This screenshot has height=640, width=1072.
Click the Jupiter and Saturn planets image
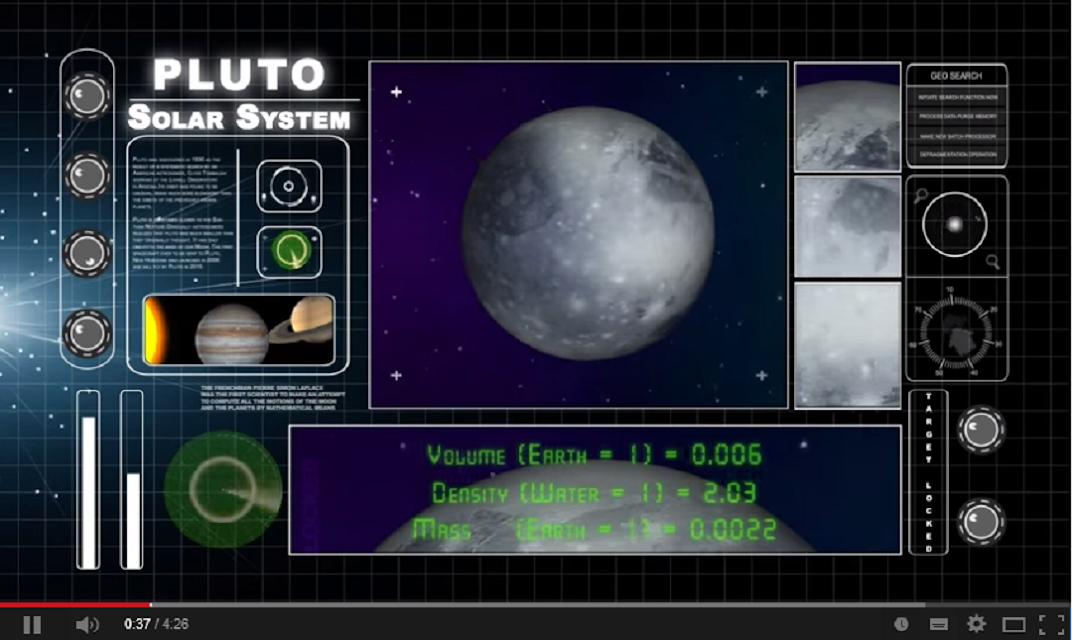click(239, 330)
